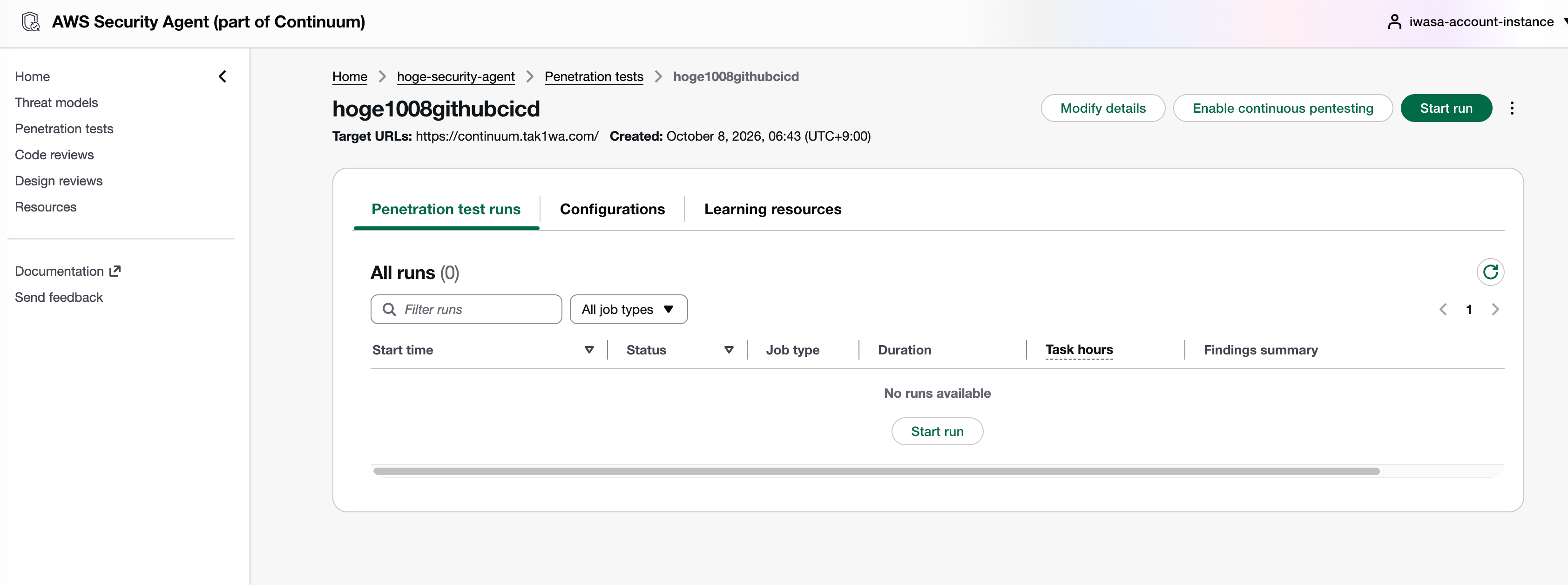Click the horizontal scrollbar under the table
Image resolution: width=1568 pixels, height=585 pixels.
[x=876, y=471]
